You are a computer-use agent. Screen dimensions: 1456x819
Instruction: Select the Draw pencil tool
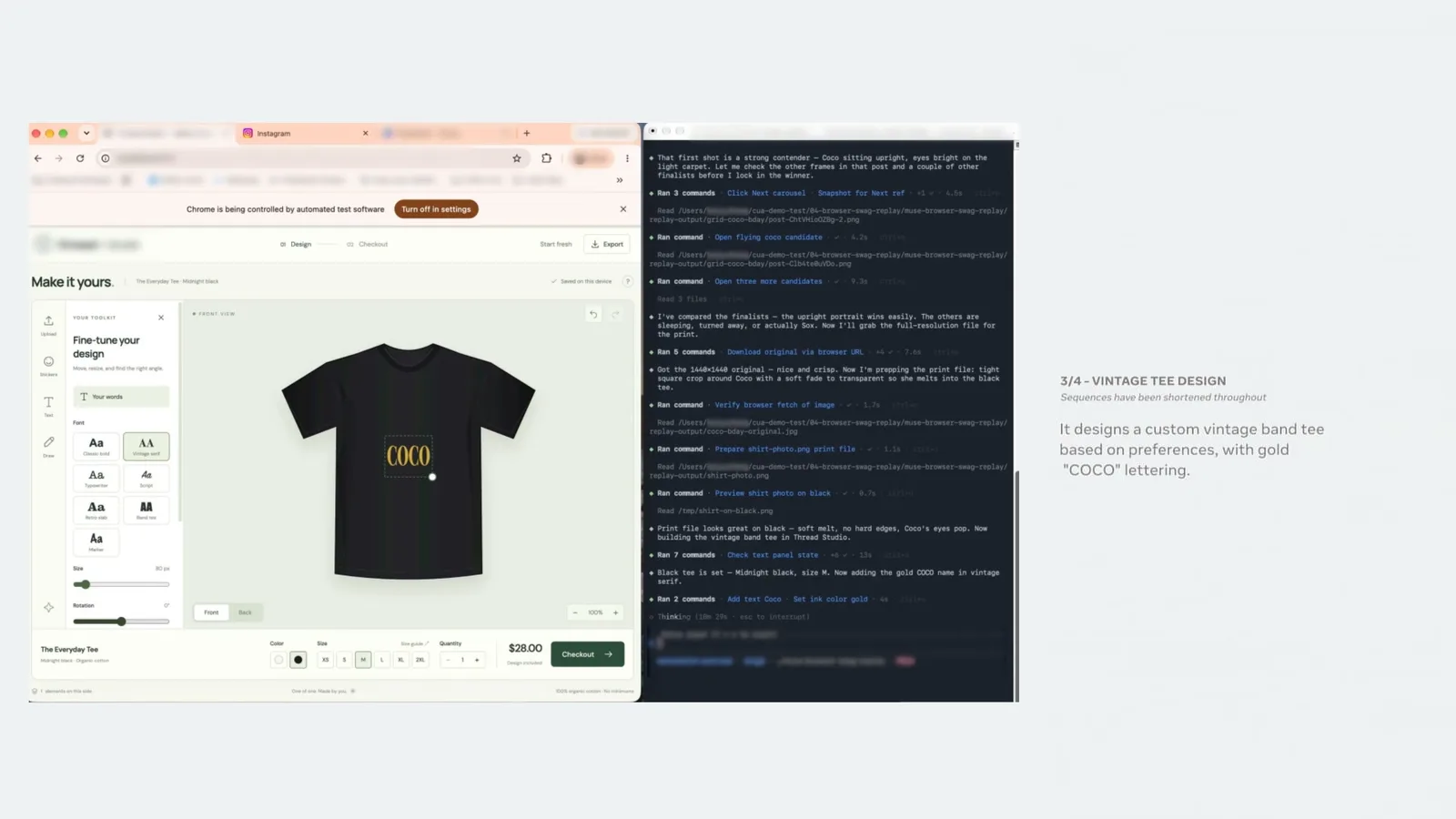(x=48, y=446)
